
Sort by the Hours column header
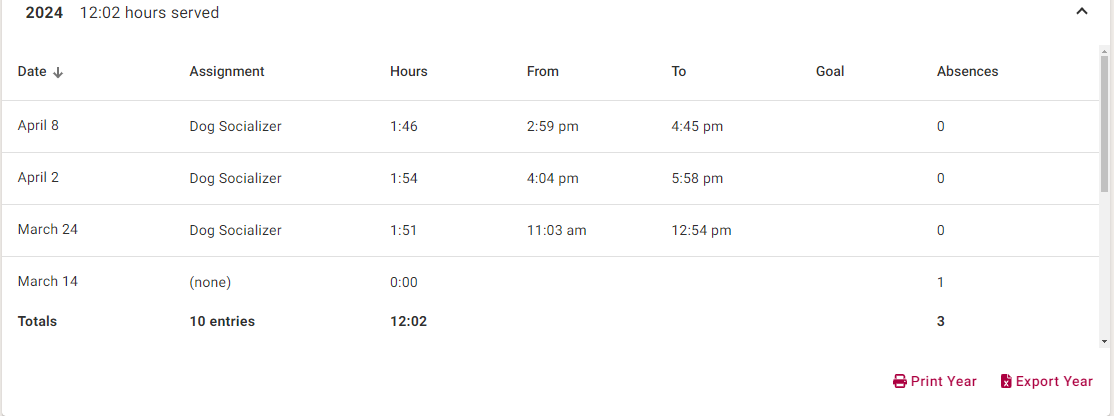click(408, 71)
